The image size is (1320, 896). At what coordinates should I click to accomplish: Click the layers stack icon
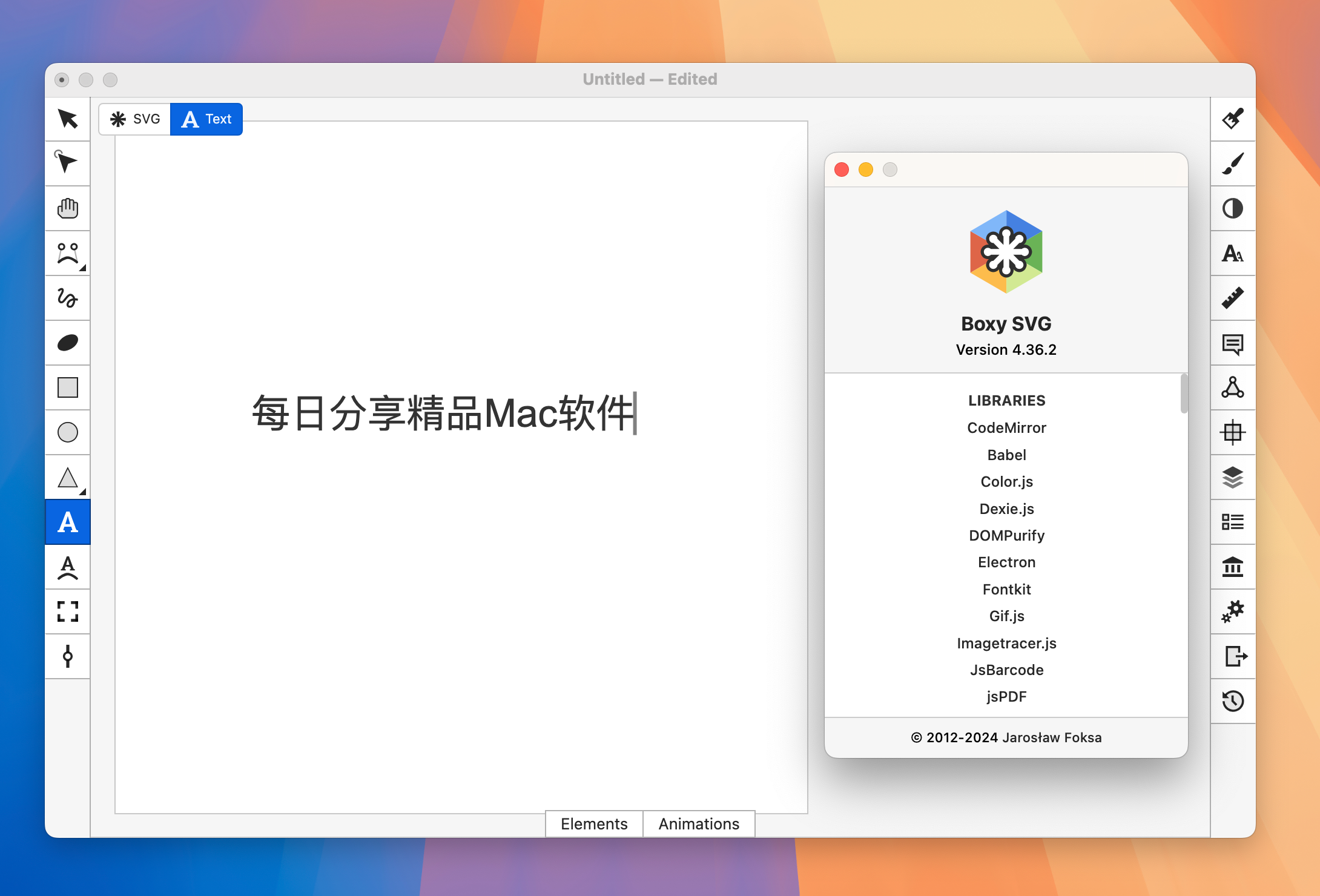click(1233, 476)
